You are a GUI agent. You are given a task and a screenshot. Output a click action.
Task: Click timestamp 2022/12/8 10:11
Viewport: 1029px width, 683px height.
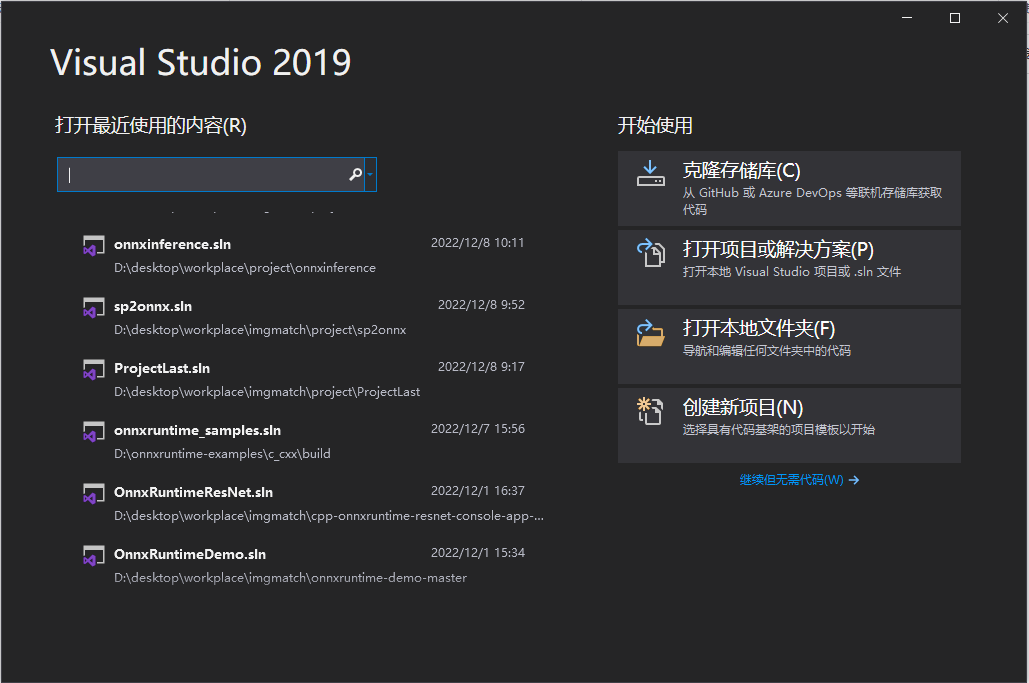tap(478, 243)
